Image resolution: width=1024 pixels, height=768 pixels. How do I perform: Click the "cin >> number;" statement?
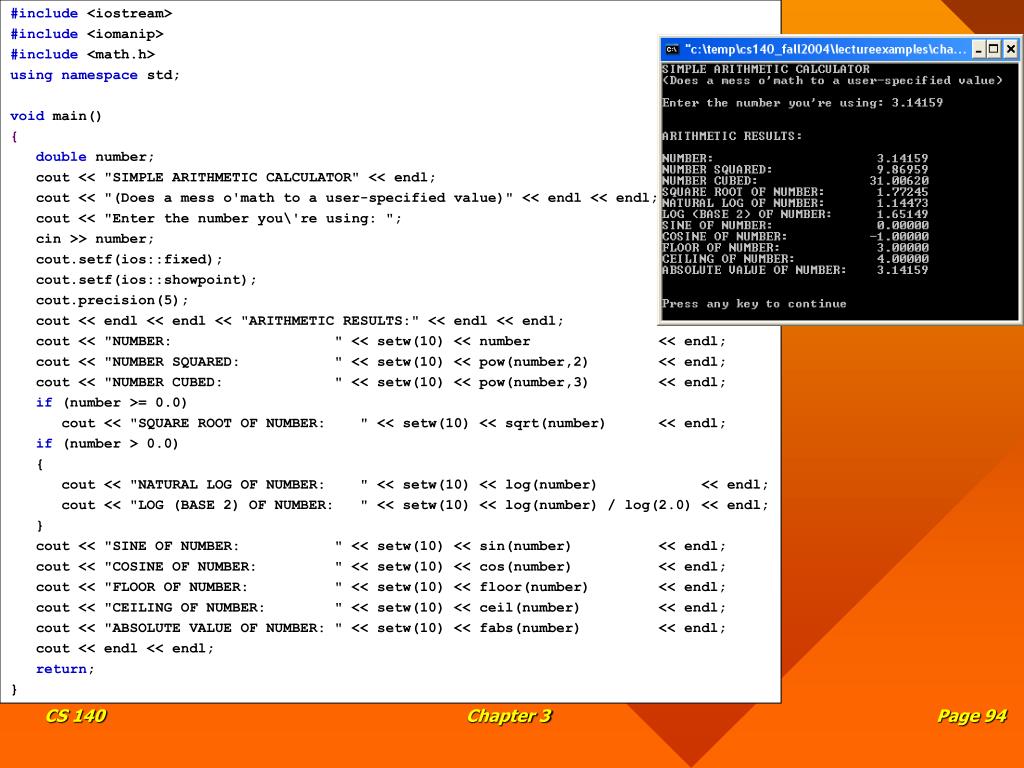coord(95,239)
